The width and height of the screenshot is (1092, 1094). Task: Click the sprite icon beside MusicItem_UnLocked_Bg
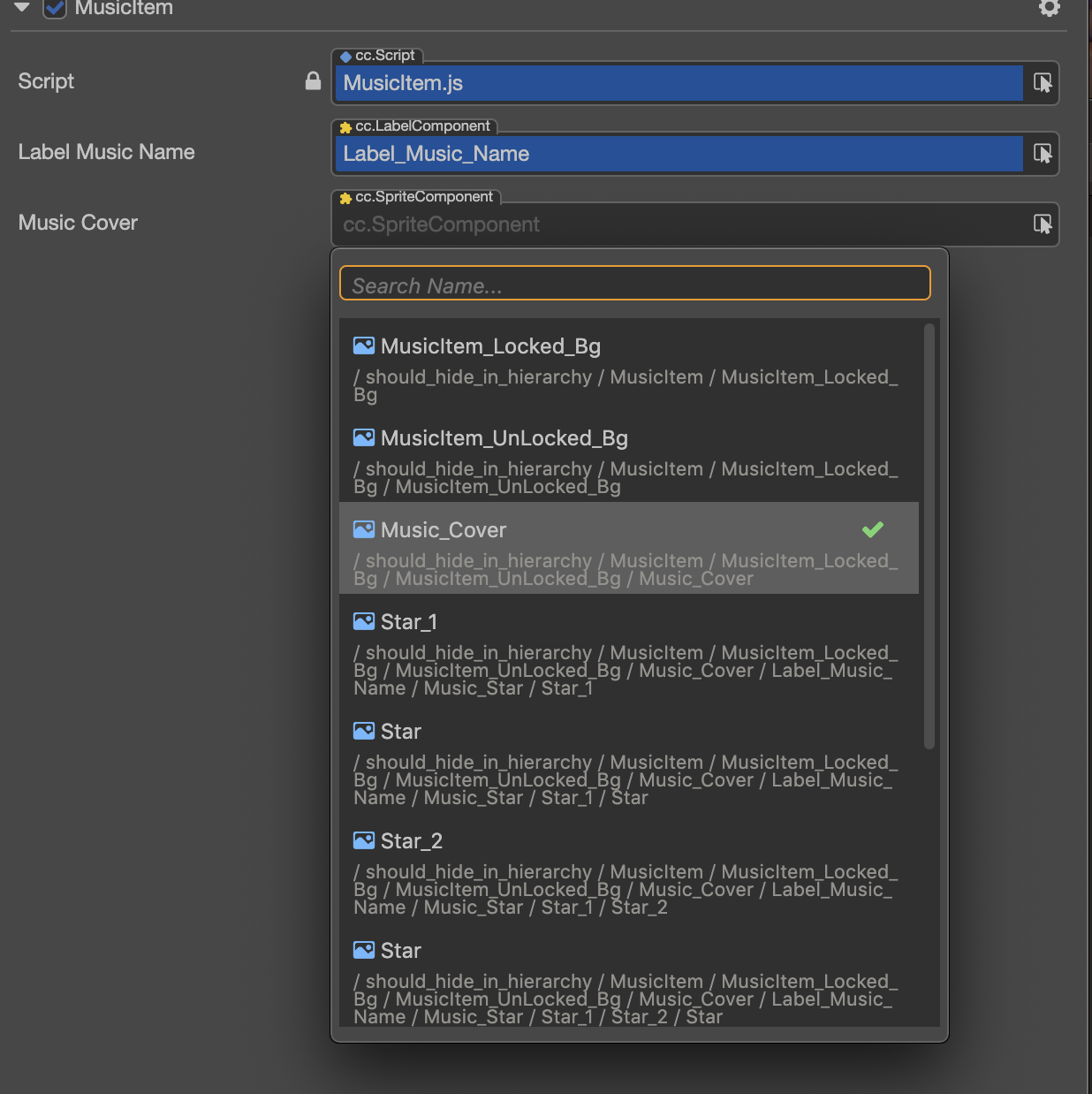(x=363, y=437)
